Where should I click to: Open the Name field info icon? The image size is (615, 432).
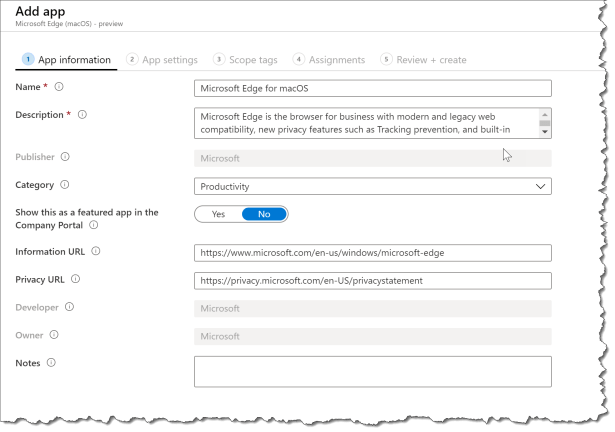pos(59,87)
